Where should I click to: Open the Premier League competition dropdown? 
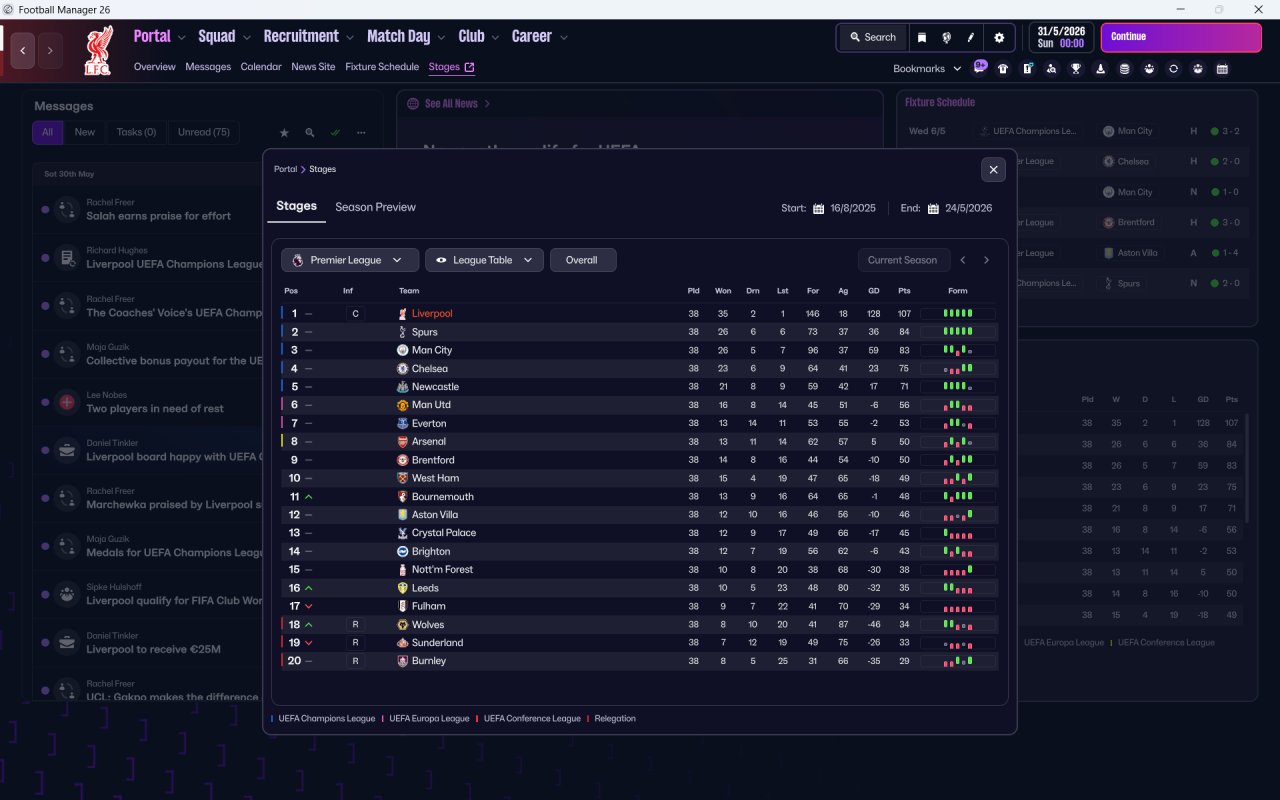point(350,260)
